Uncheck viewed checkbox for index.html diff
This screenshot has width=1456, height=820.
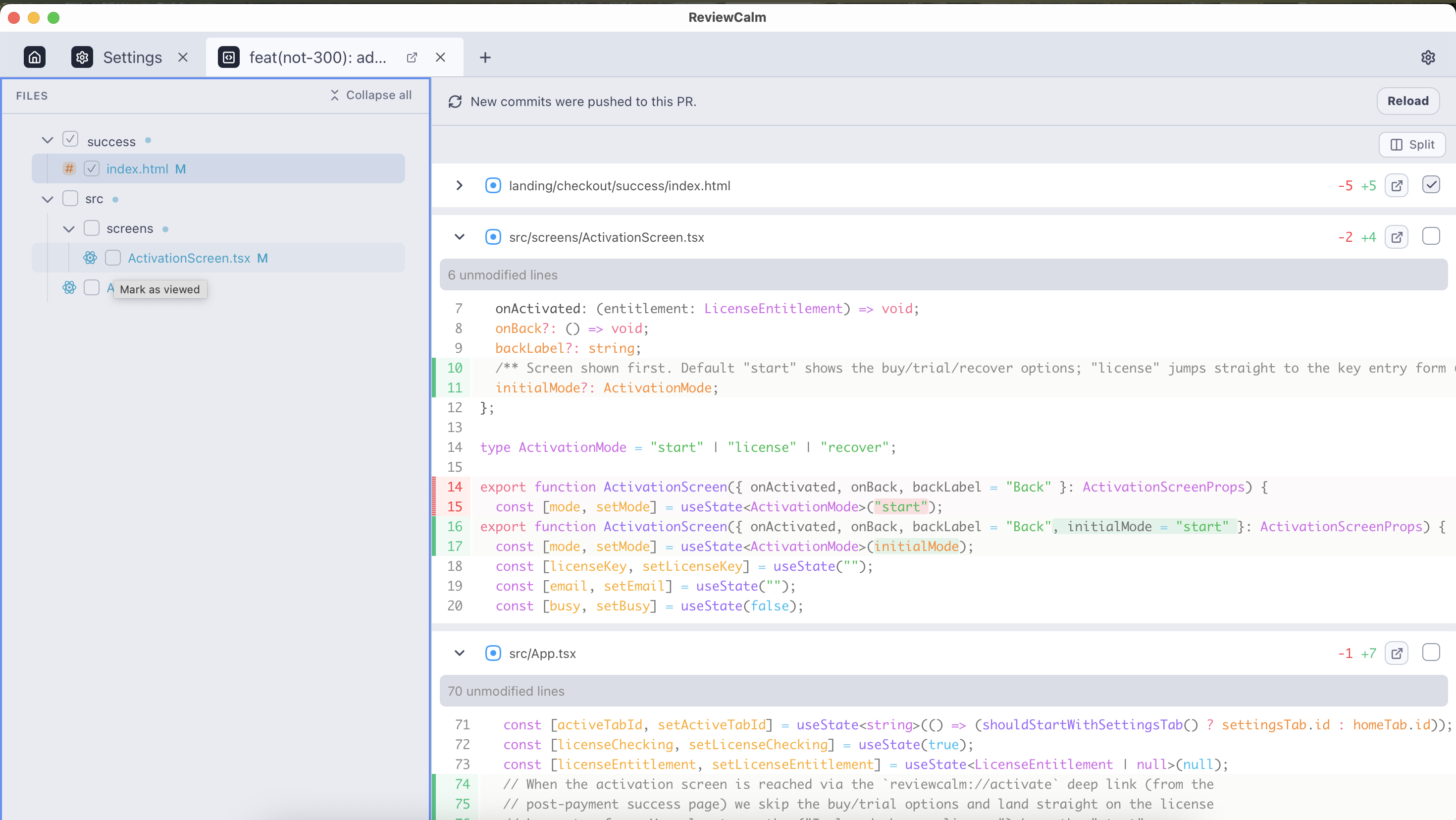click(1431, 185)
